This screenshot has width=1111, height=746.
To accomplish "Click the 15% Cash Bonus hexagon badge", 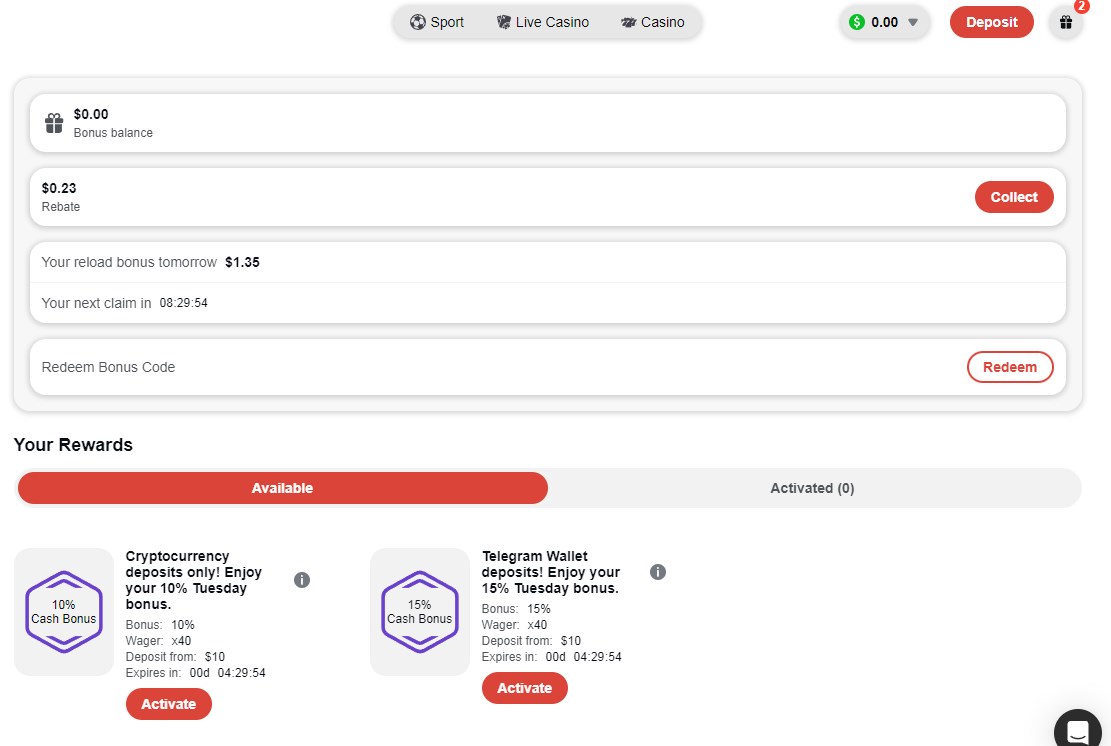I will click(420, 611).
